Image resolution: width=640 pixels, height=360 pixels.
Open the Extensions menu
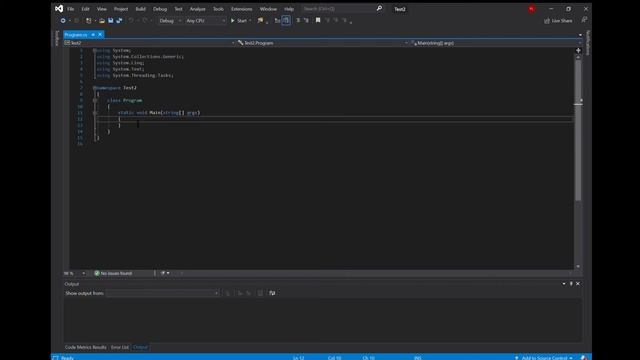pyautogui.click(x=242, y=9)
